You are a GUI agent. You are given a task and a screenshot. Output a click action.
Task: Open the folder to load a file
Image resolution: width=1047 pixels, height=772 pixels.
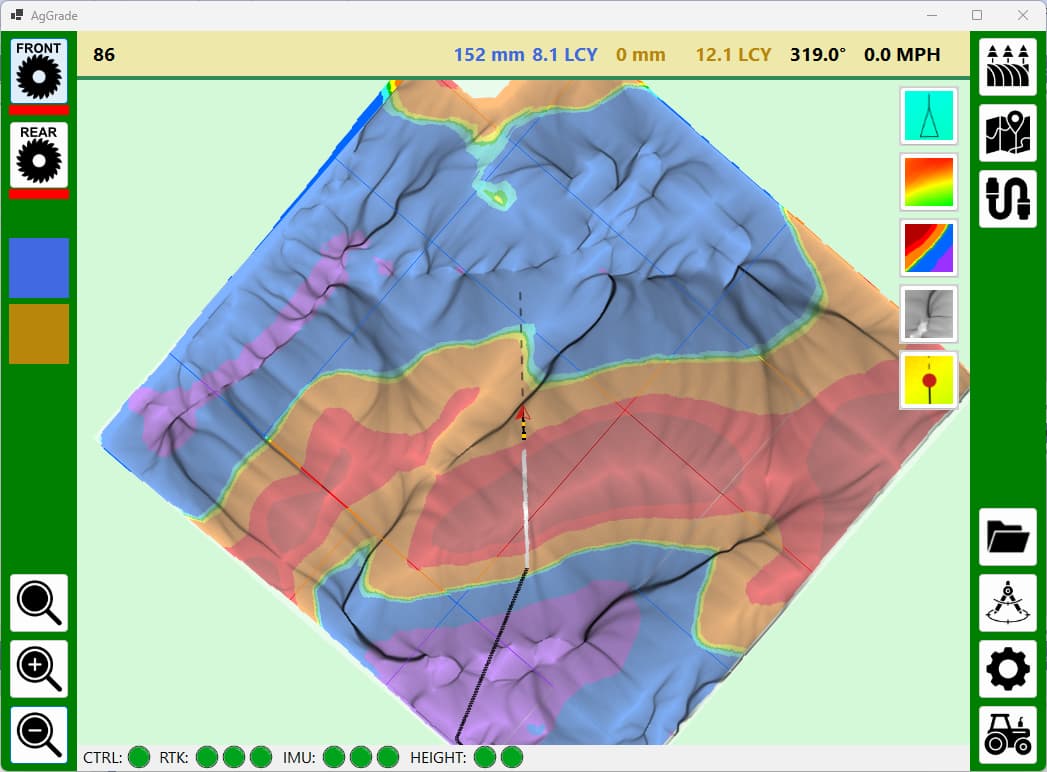click(x=1007, y=537)
